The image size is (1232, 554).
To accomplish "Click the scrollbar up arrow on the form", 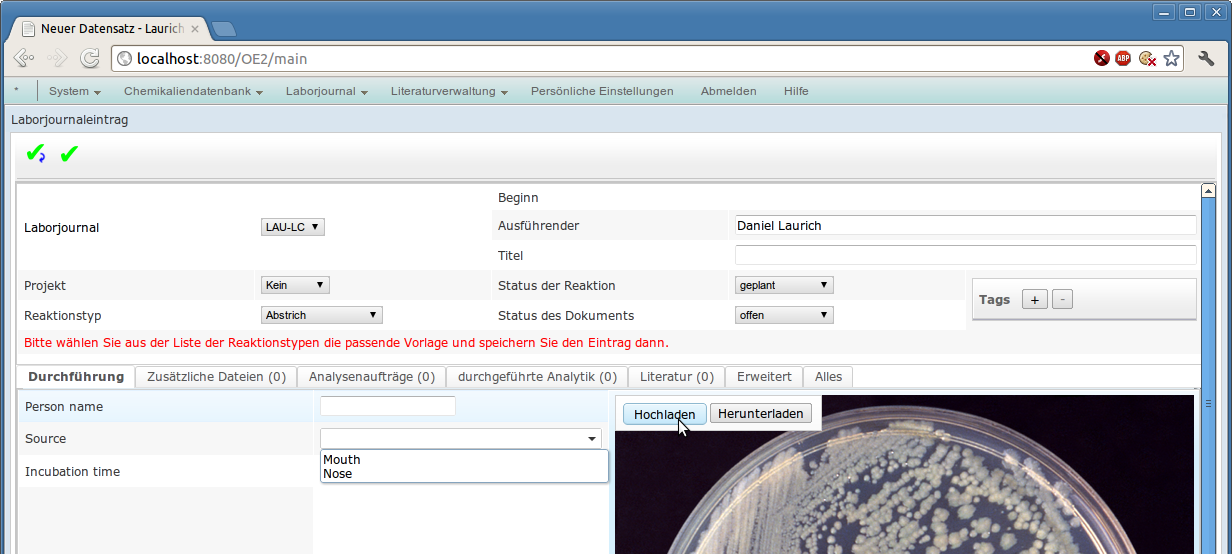I will tap(1208, 190).
